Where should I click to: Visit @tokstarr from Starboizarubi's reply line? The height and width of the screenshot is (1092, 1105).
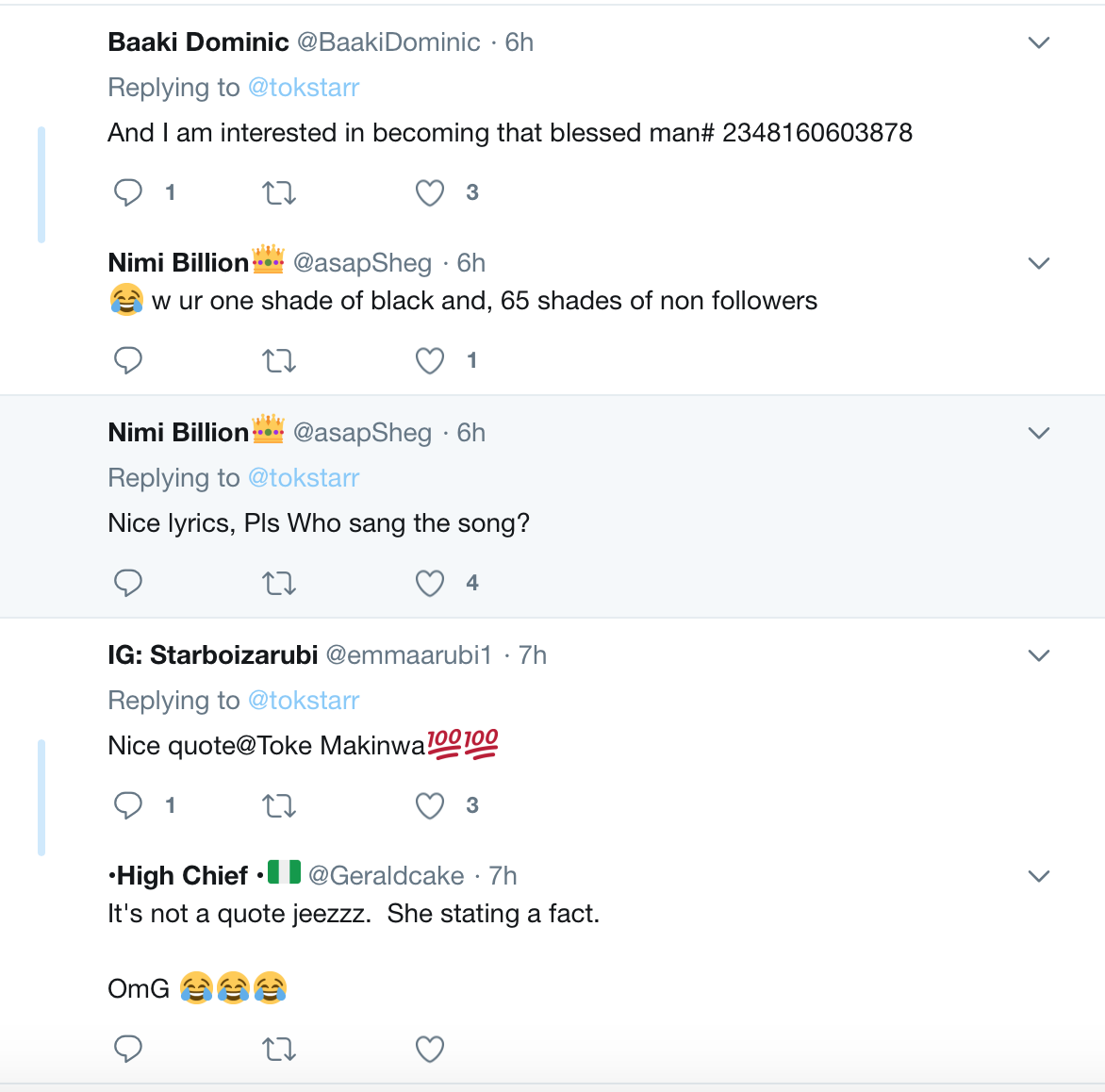pos(303,701)
